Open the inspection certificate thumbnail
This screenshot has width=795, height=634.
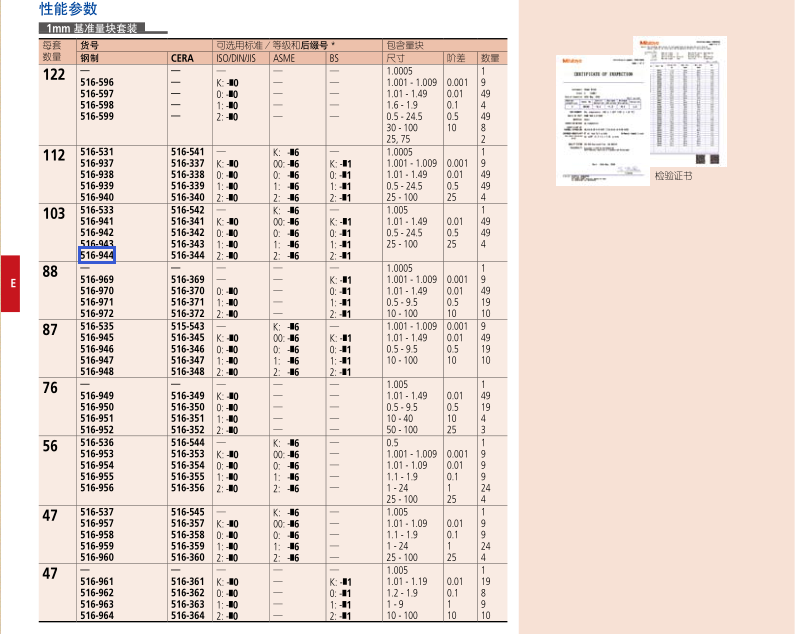(602, 120)
